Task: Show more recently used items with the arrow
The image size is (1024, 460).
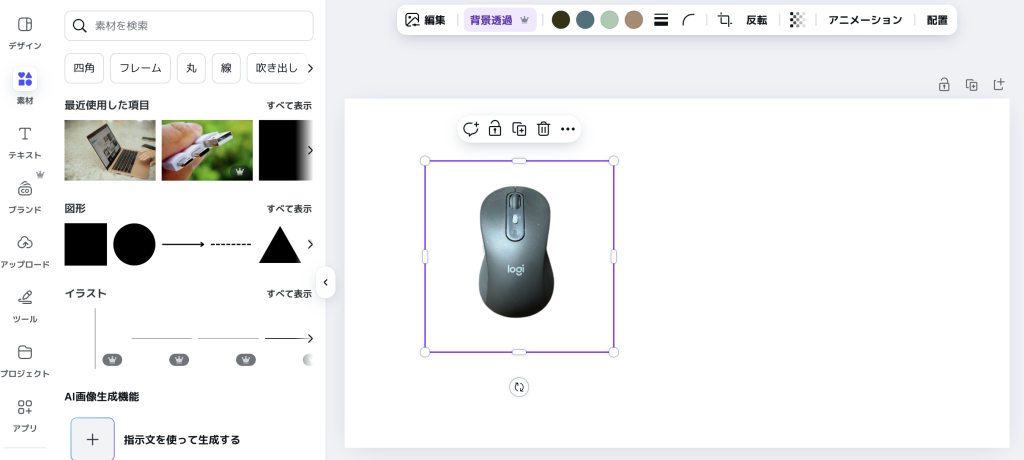Action: click(x=310, y=150)
